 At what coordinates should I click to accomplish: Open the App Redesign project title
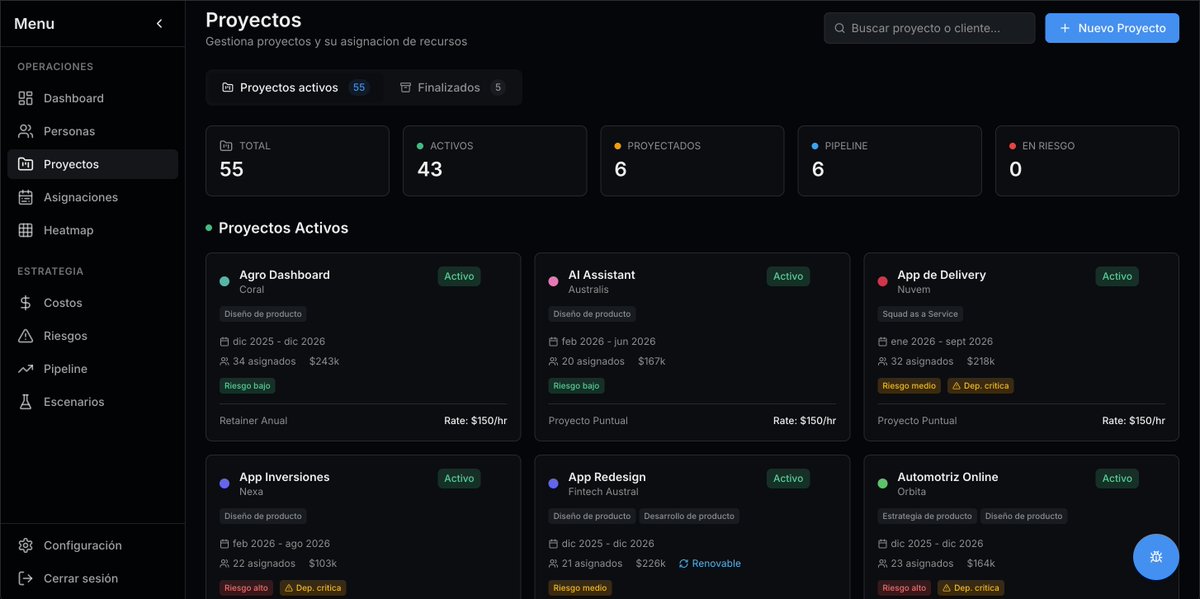(x=607, y=477)
